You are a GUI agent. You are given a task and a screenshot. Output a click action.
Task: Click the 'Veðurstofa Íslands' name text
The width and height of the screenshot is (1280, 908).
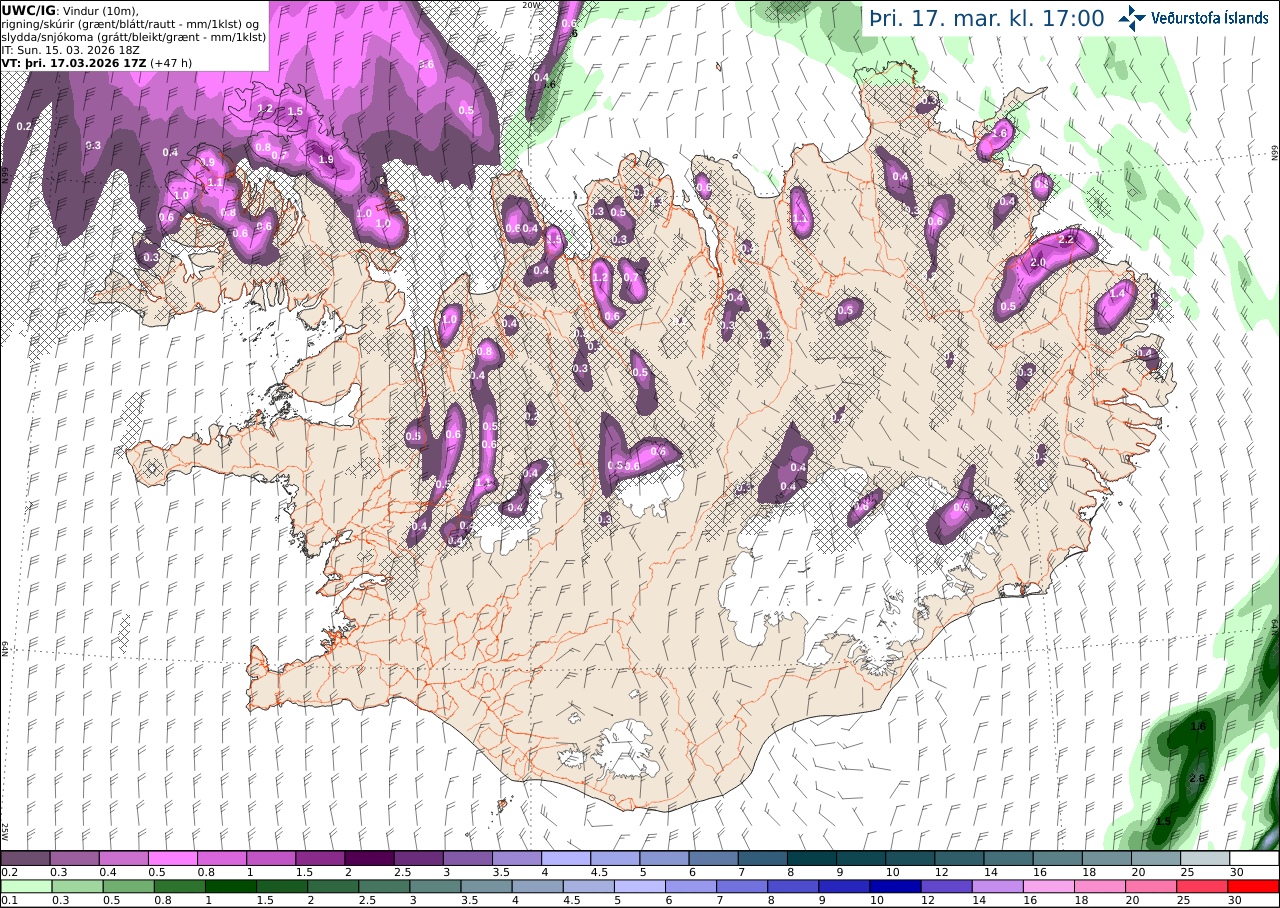(1210, 18)
